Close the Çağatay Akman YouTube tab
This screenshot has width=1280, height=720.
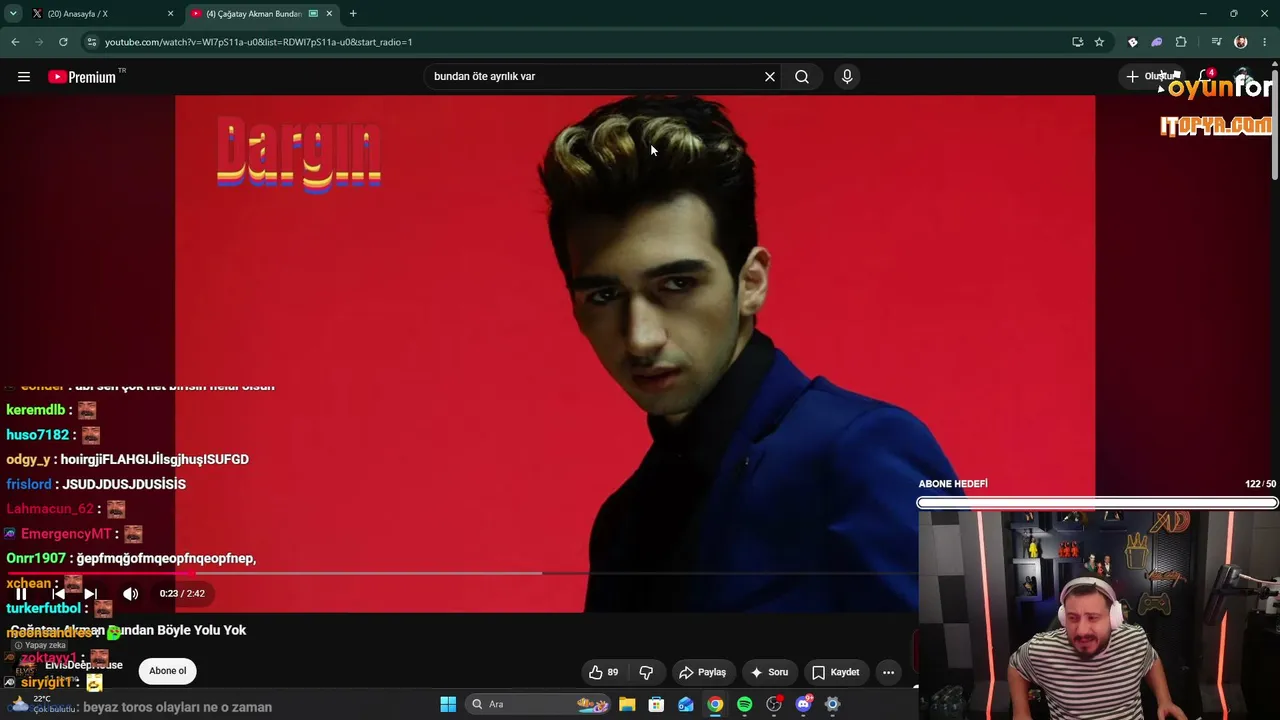[x=329, y=14]
